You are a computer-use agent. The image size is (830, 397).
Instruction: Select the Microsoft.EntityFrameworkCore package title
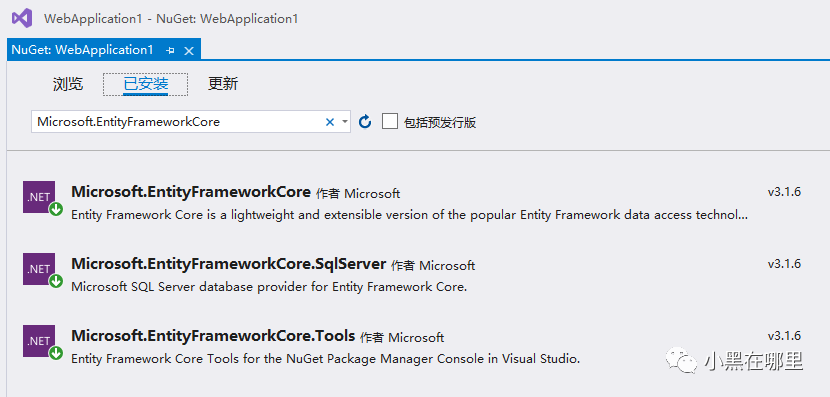[x=191, y=192]
